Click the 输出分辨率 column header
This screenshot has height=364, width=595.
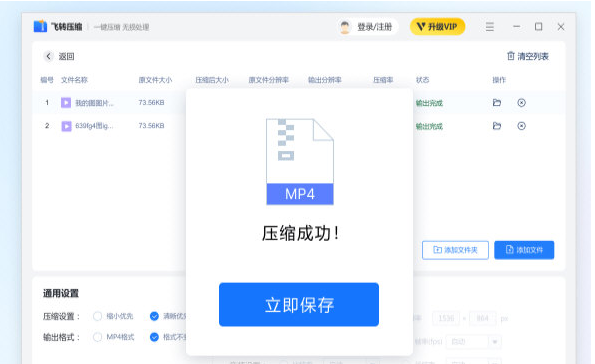[x=324, y=80]
